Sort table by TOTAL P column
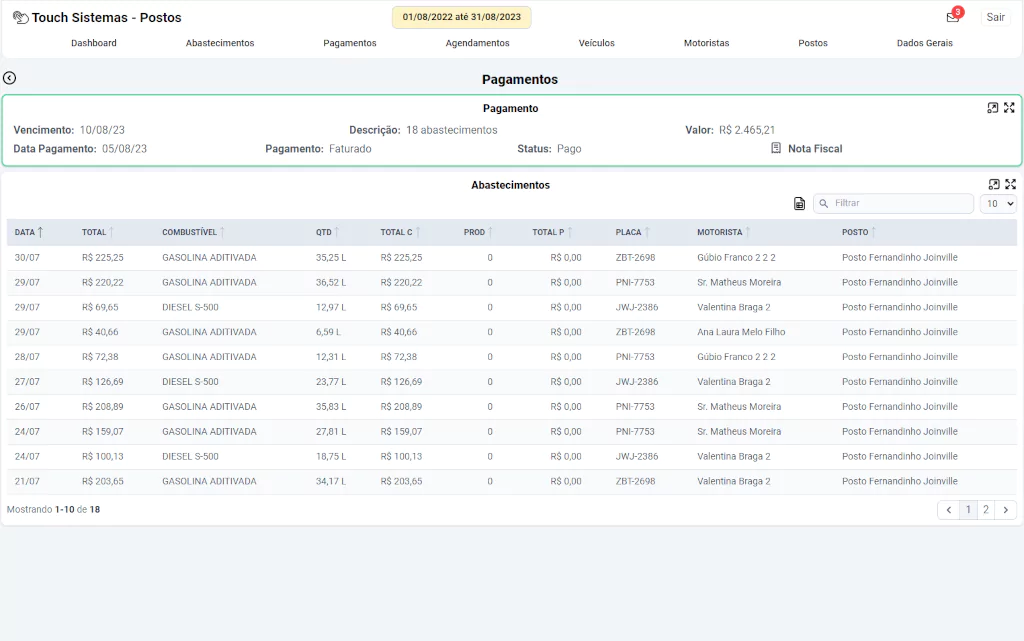This screenshot has width=1024, height=641. tap(552, 232)
